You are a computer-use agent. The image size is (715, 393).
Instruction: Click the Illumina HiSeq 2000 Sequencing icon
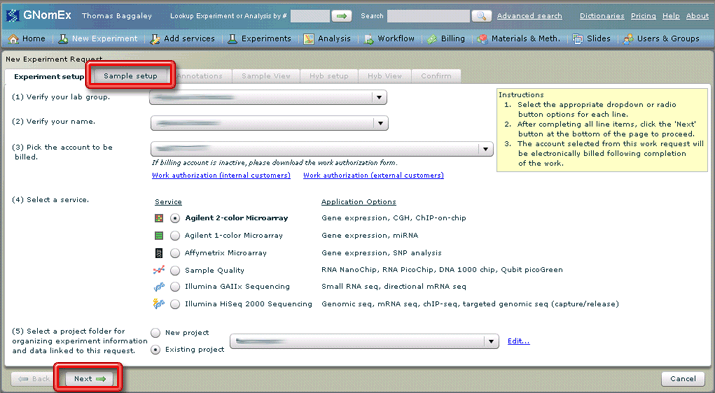[159, 304]
